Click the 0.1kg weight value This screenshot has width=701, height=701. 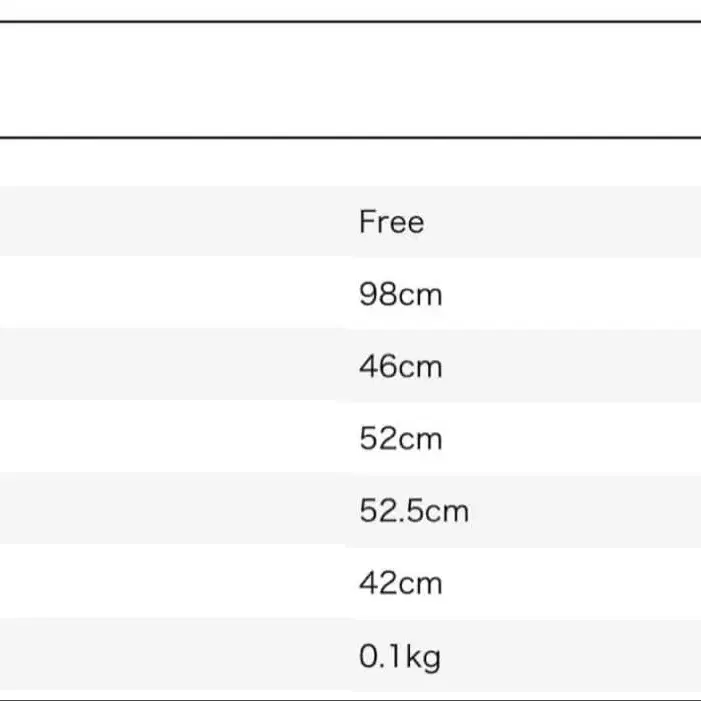click(x=399, y=657)
